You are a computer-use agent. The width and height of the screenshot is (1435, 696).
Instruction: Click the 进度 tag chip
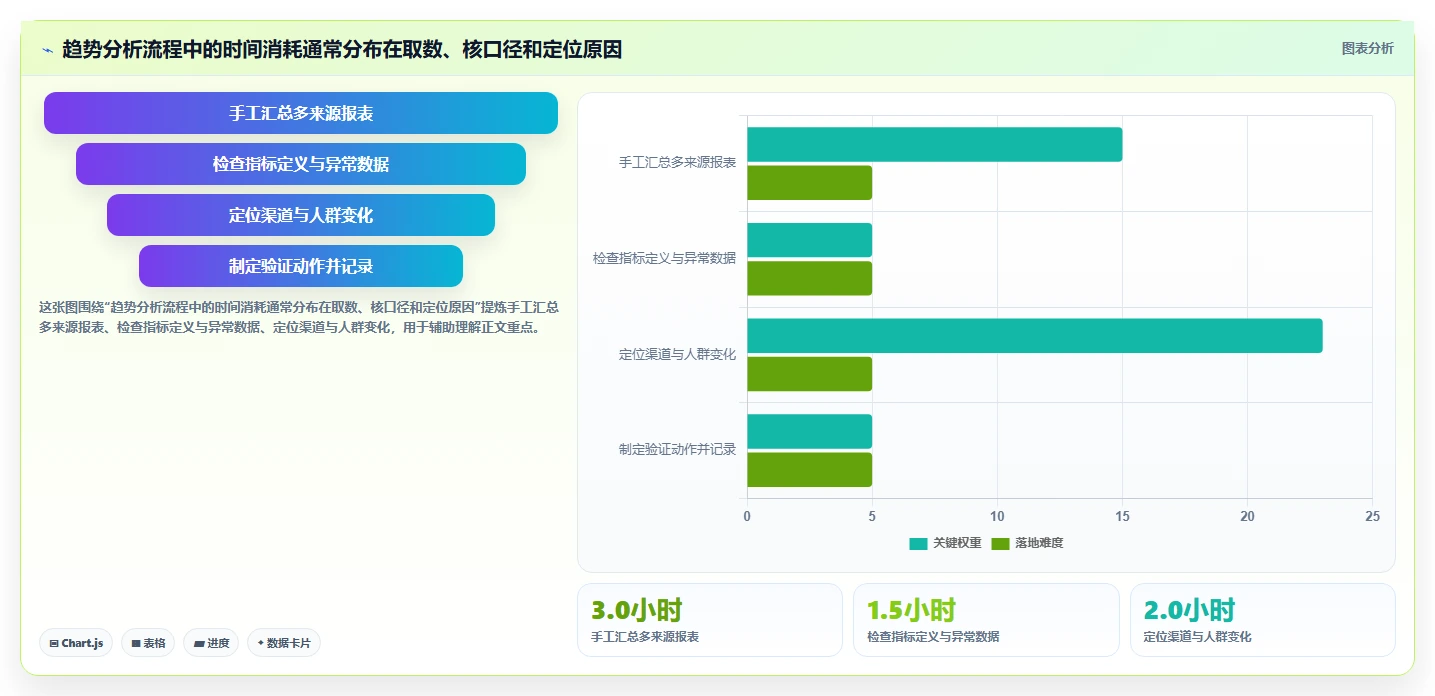(211, 643)
